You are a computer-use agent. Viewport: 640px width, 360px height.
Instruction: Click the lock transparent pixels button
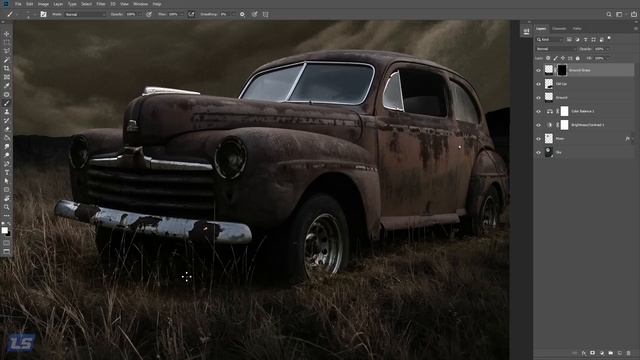coord(548,58)
